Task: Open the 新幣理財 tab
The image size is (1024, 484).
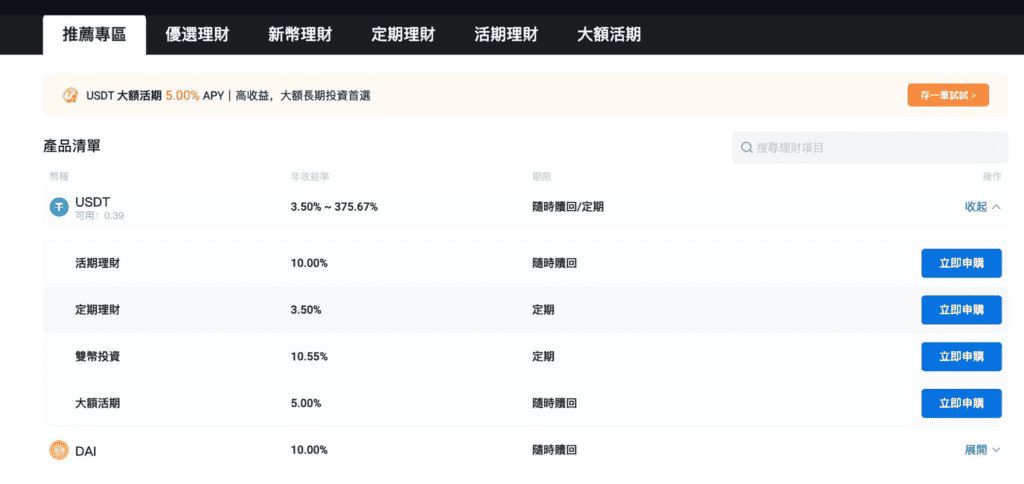Action: point(300,34)
